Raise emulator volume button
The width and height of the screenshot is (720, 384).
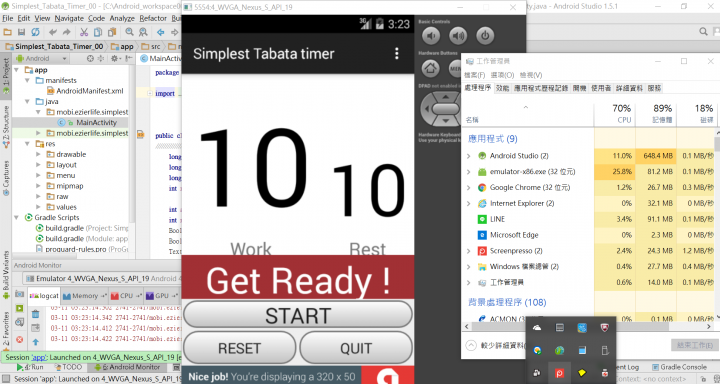pyautogui.click(x=458, y=36)
